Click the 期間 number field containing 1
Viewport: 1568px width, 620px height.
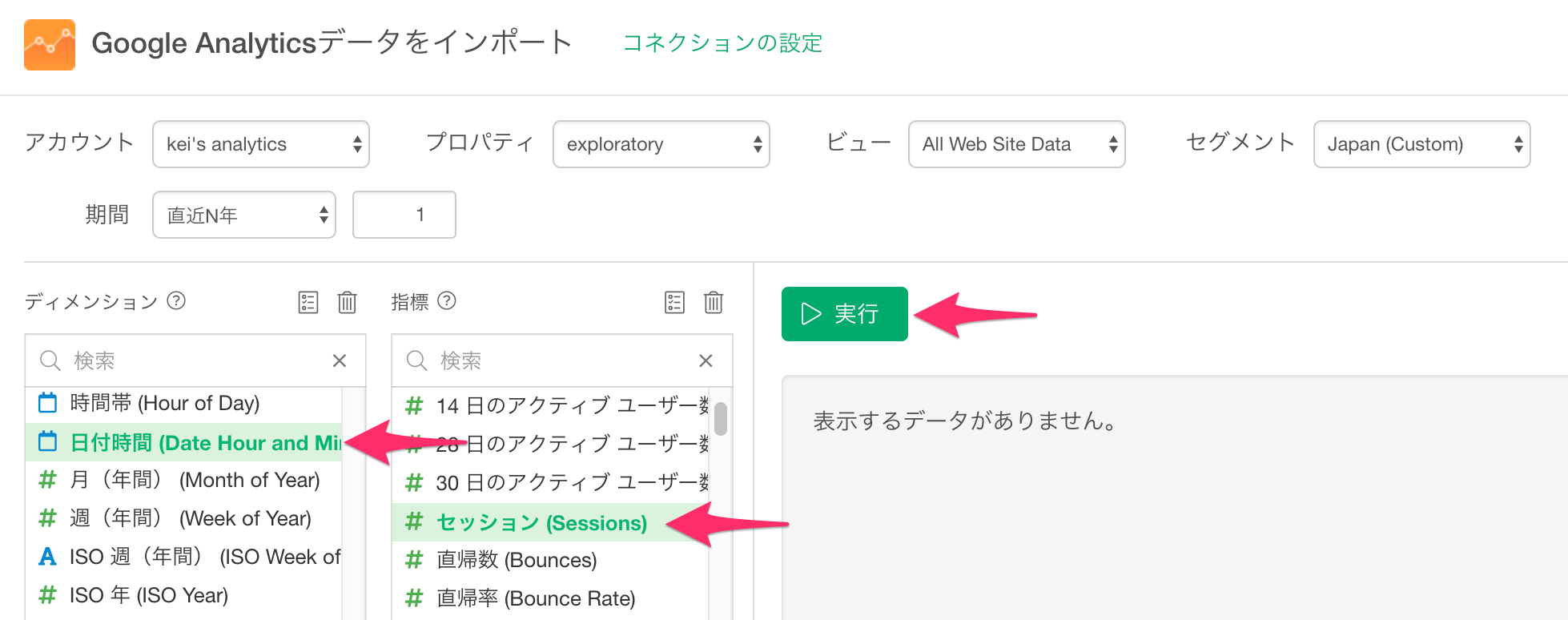404,215
